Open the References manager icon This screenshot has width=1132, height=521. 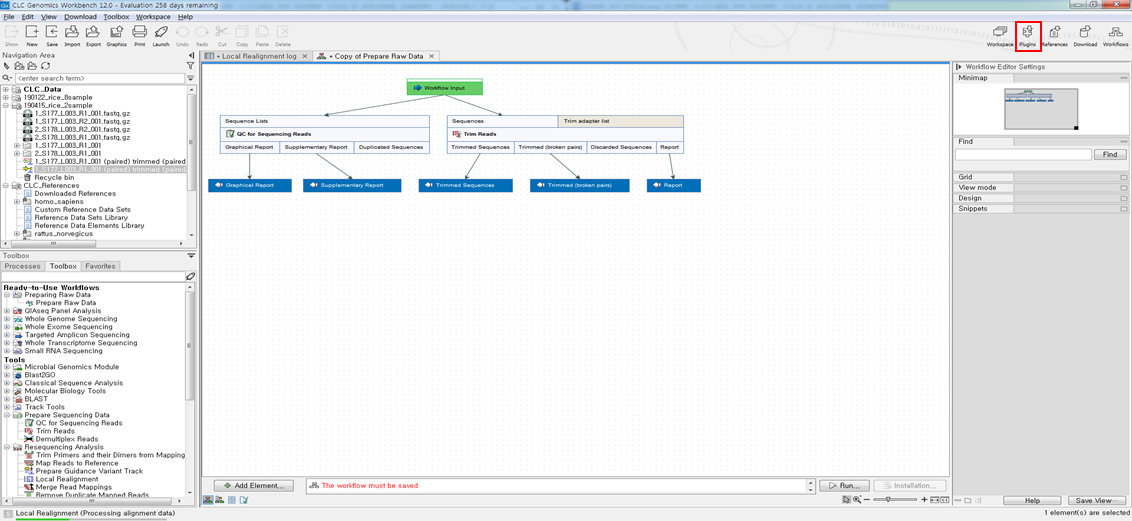click(1055, 32)
